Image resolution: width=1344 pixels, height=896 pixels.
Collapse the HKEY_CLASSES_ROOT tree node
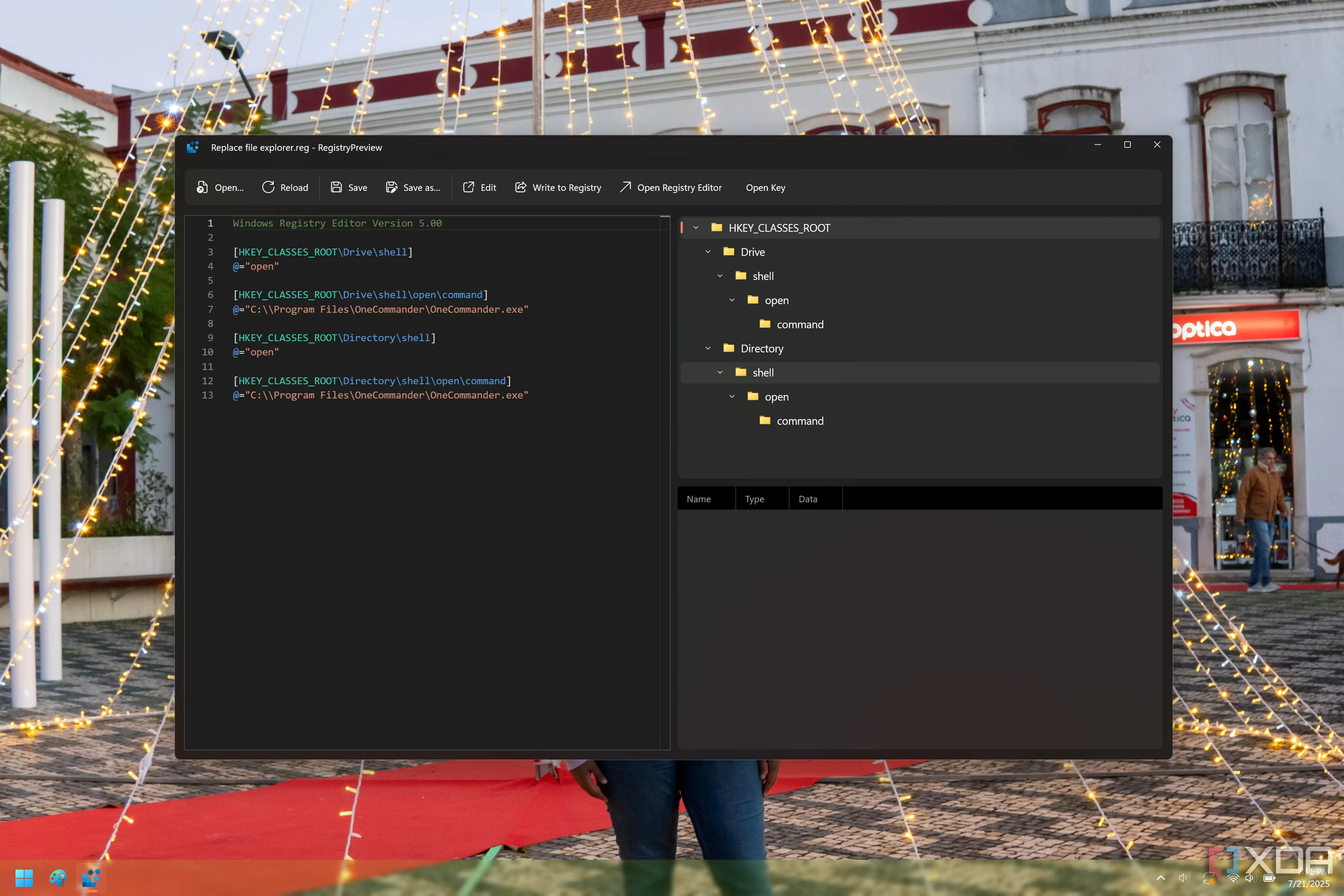(696, 228)
